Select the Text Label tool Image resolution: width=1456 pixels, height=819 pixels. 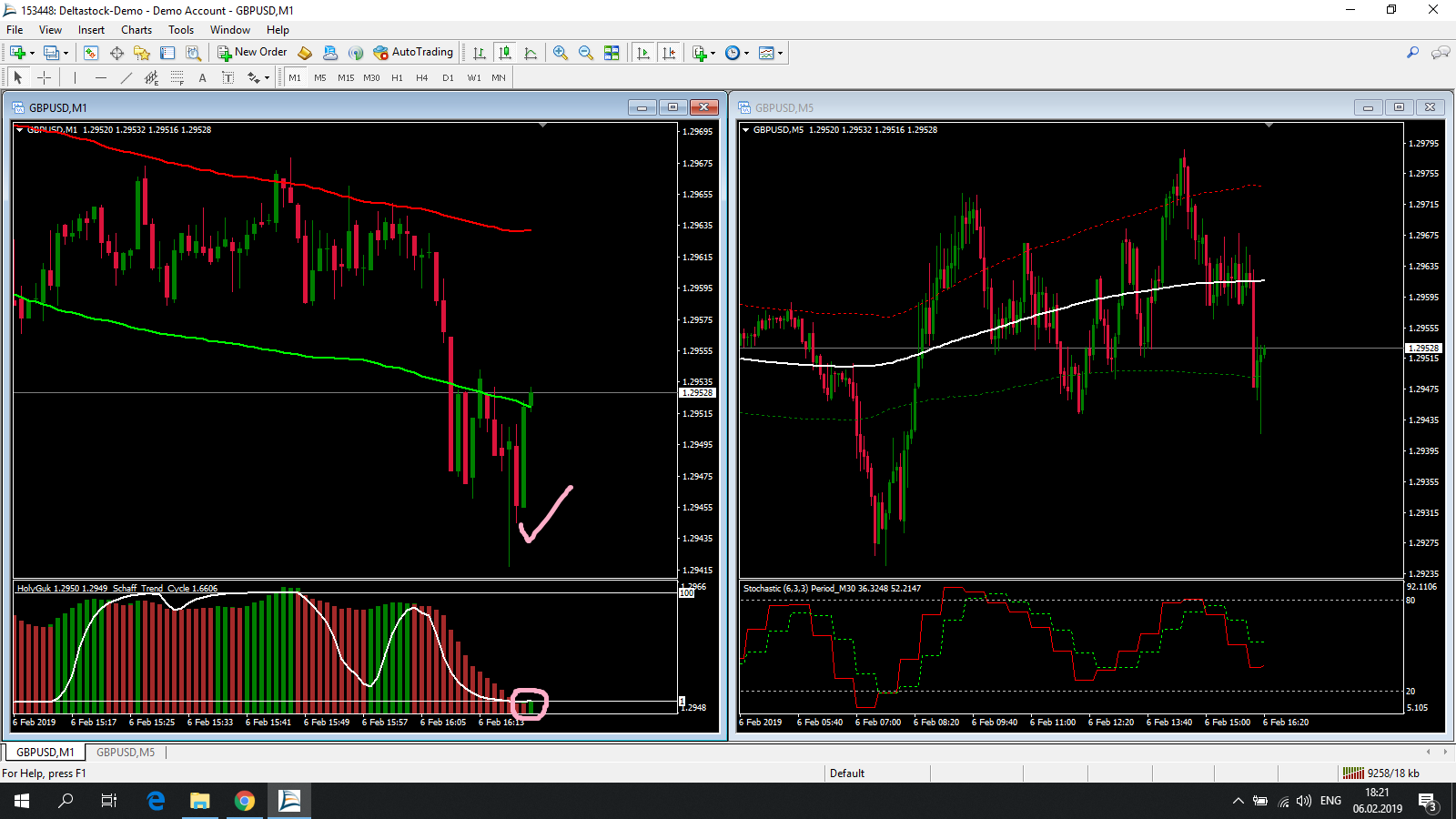[x=227, y=77]
